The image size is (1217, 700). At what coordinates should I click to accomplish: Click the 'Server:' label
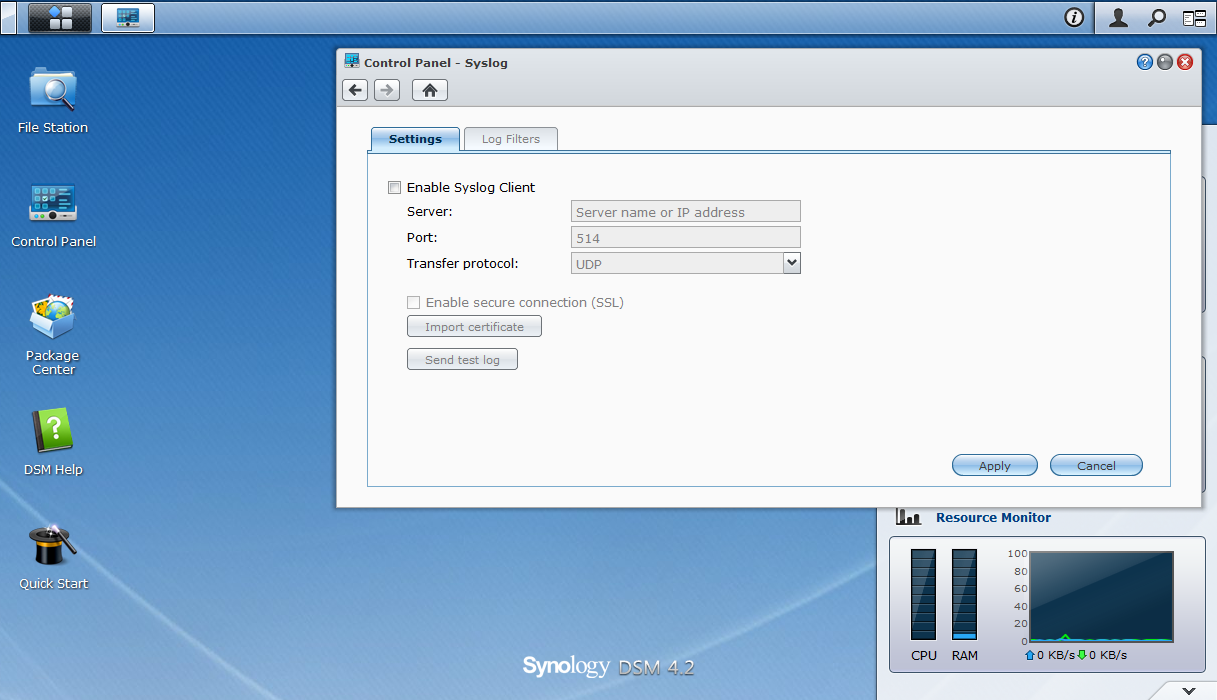[430, 211]
